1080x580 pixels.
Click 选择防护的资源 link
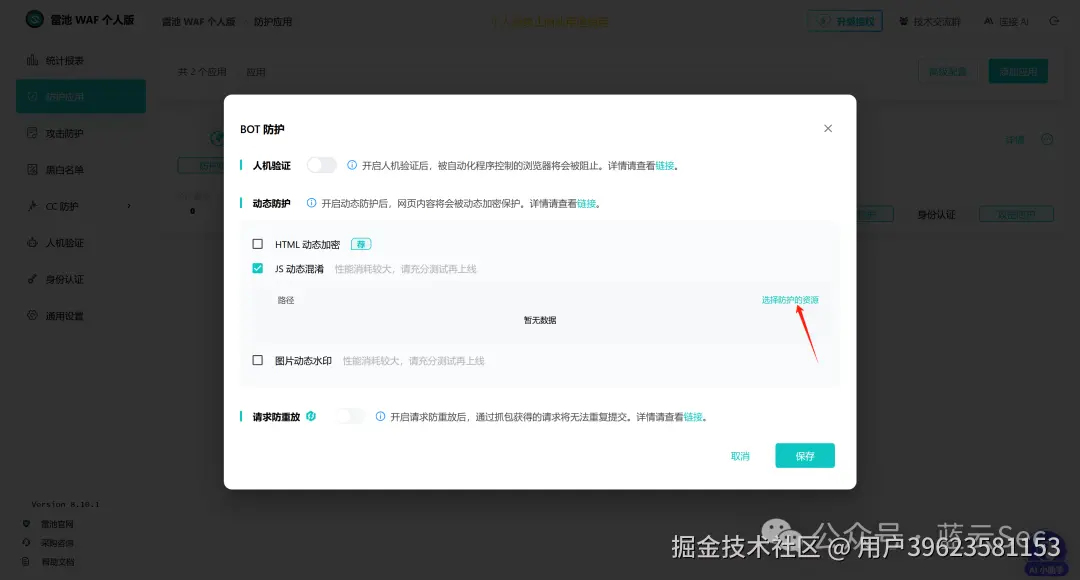point(790,300)
